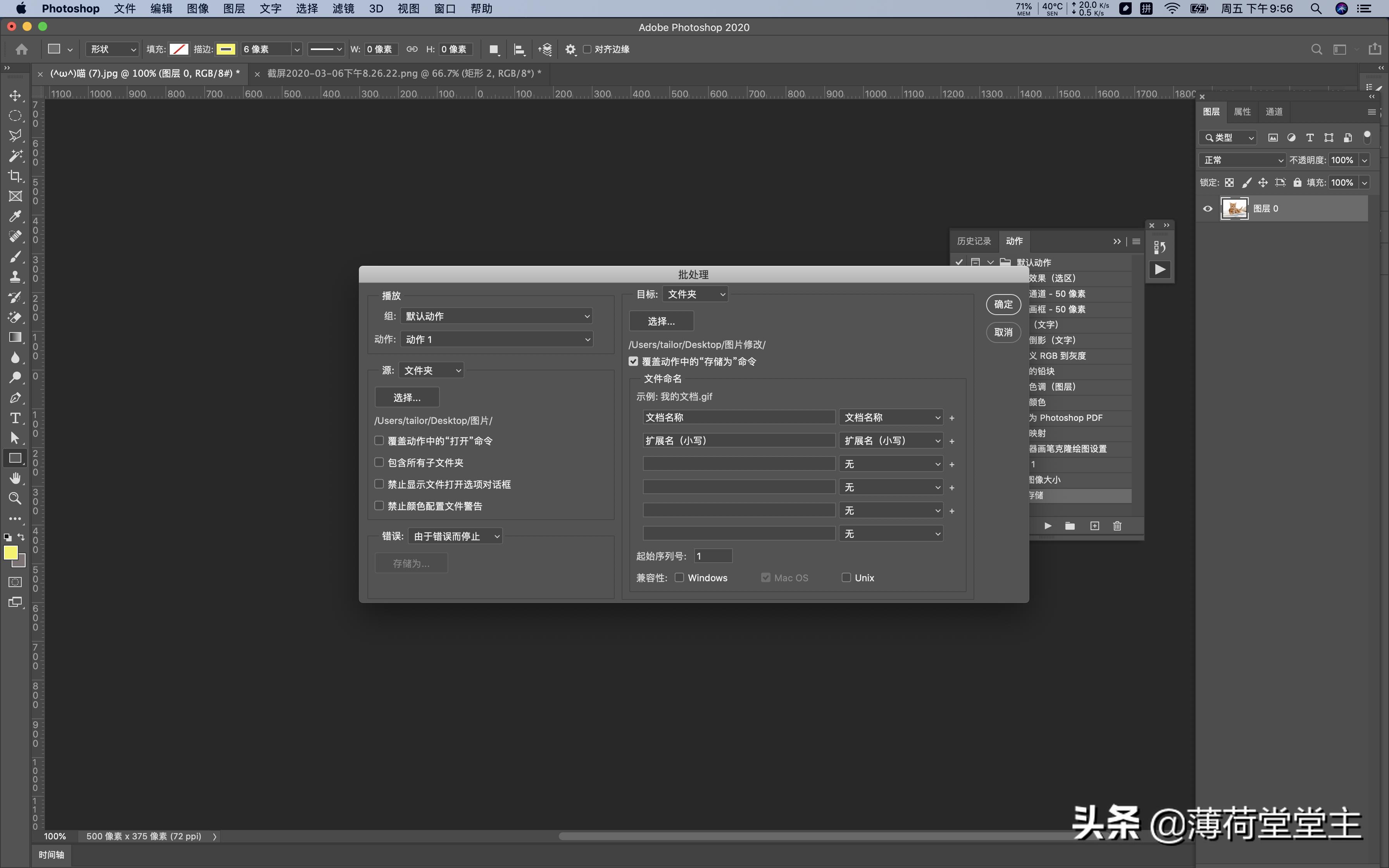Select the Crop tool

click(16, 176)
